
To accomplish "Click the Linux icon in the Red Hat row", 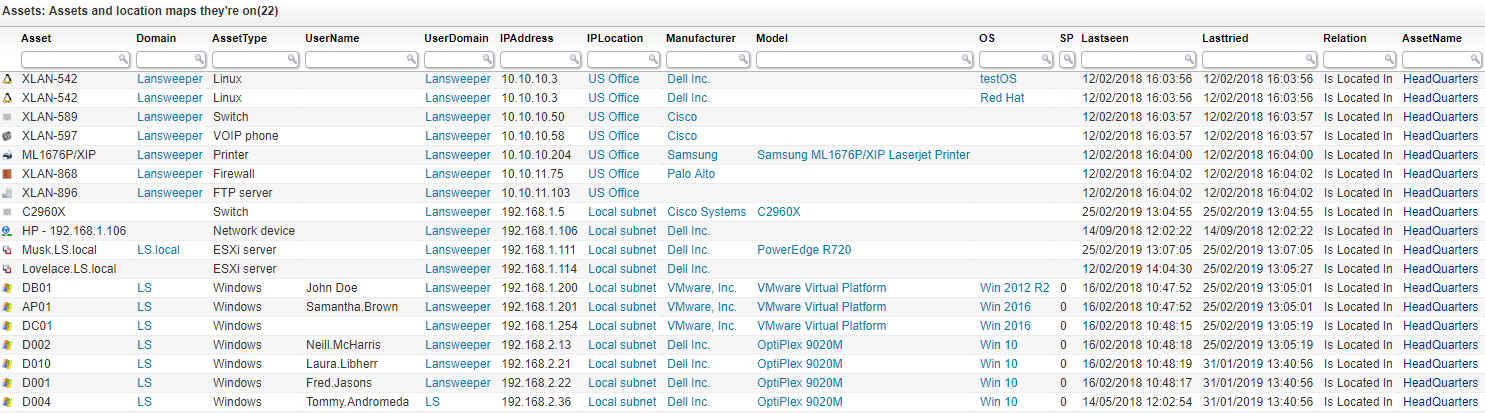I will click(x=8, y=98).
